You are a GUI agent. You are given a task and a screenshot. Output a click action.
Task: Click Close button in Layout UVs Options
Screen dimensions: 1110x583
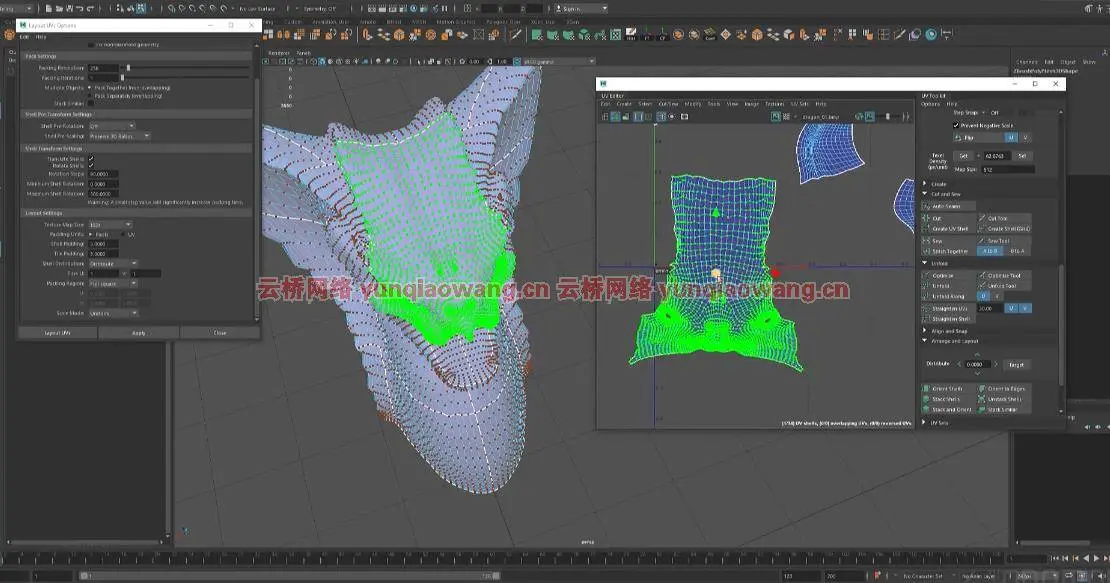tap(220, 333)
